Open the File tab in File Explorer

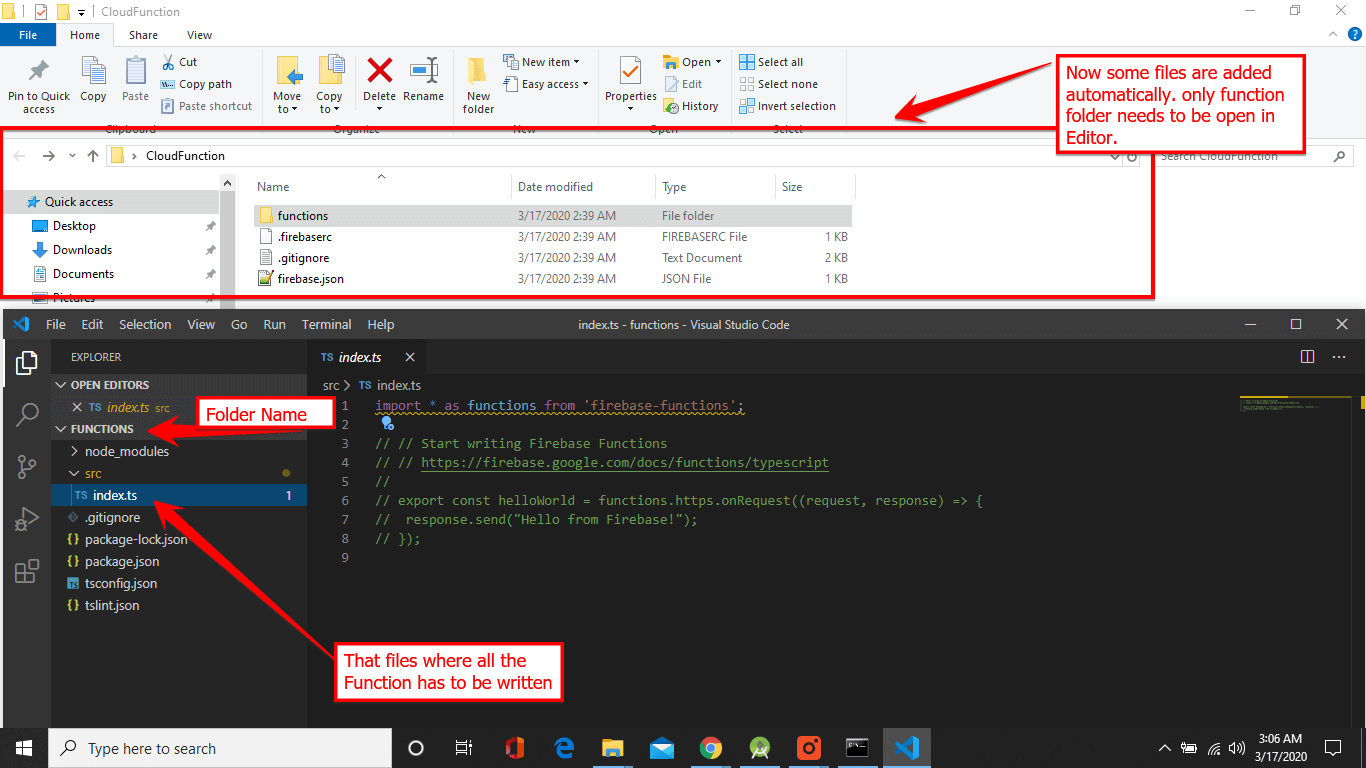click(x=28, y=35)
